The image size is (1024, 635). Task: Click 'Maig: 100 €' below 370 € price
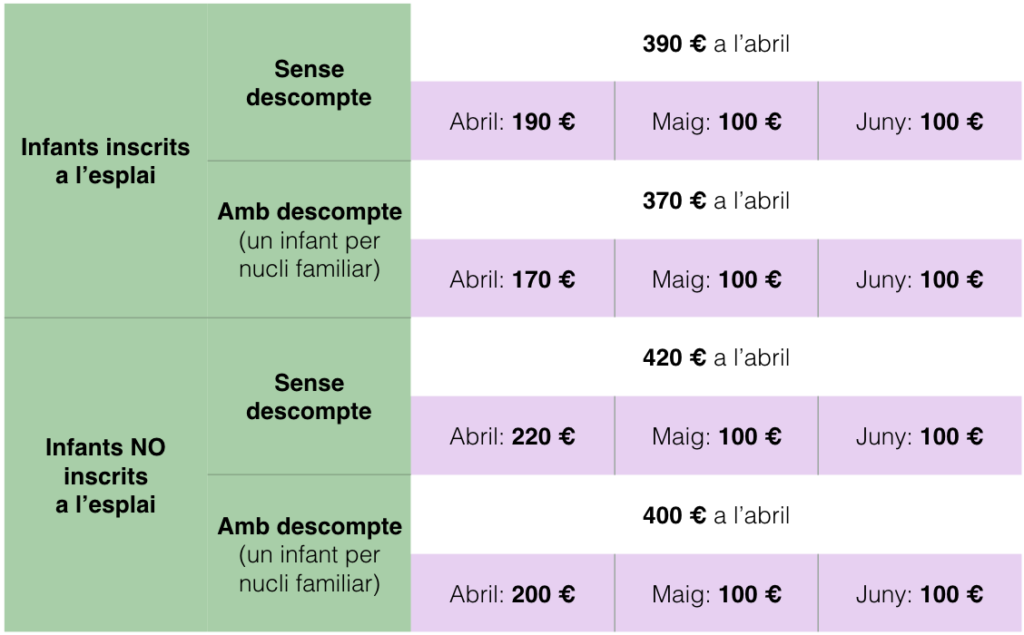[x=716, y=279]
